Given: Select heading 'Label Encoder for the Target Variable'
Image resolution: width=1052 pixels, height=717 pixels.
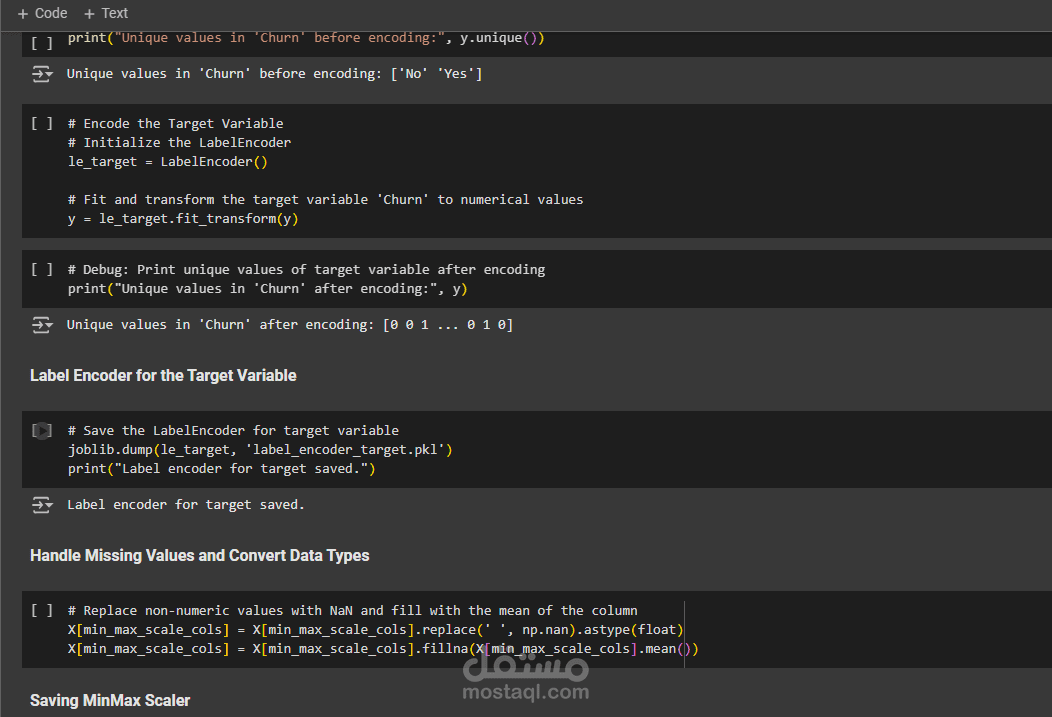Looking at the screenshot, I should click(163, 376).
